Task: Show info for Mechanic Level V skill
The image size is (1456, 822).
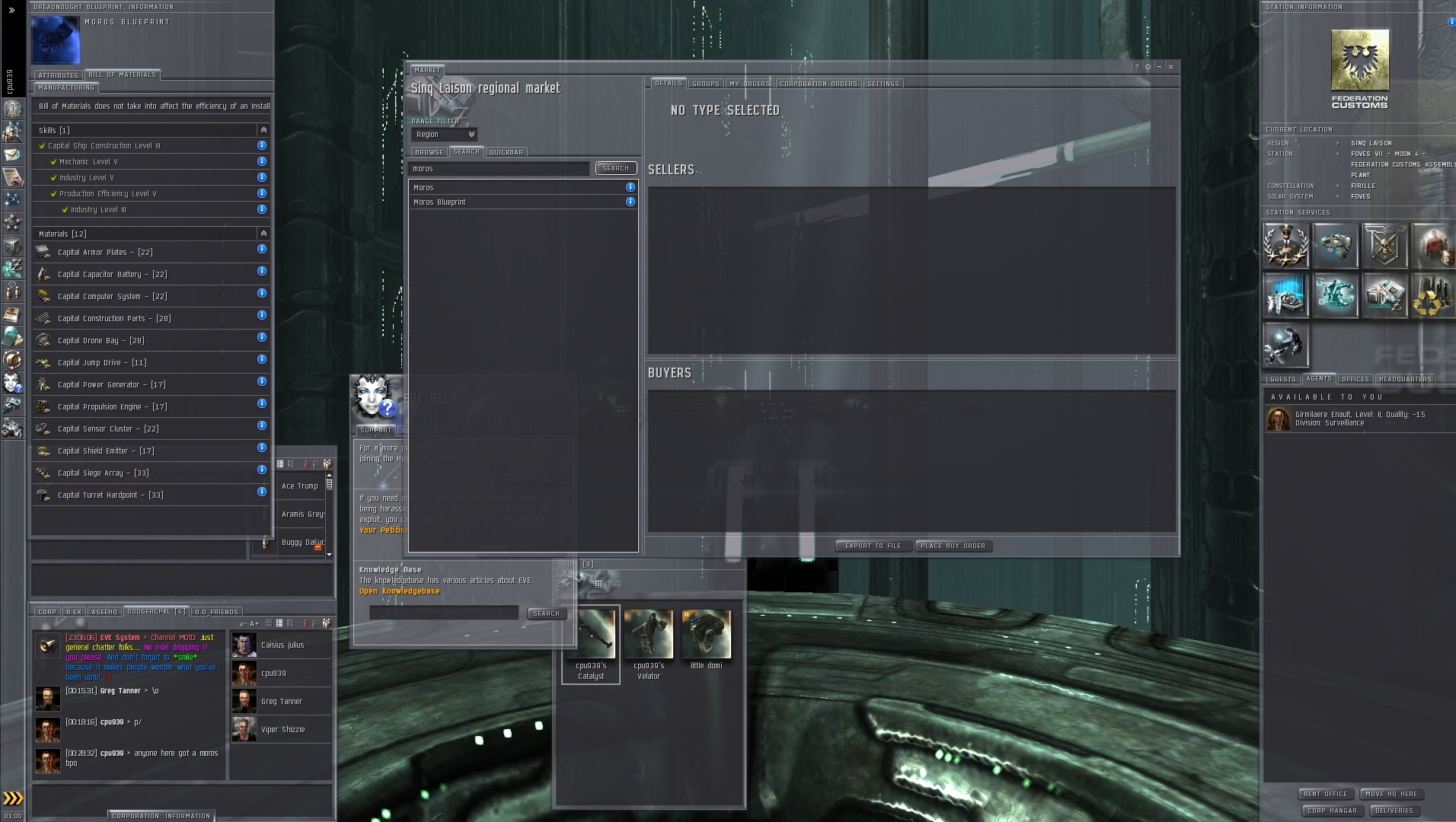Action: [262, 161]
